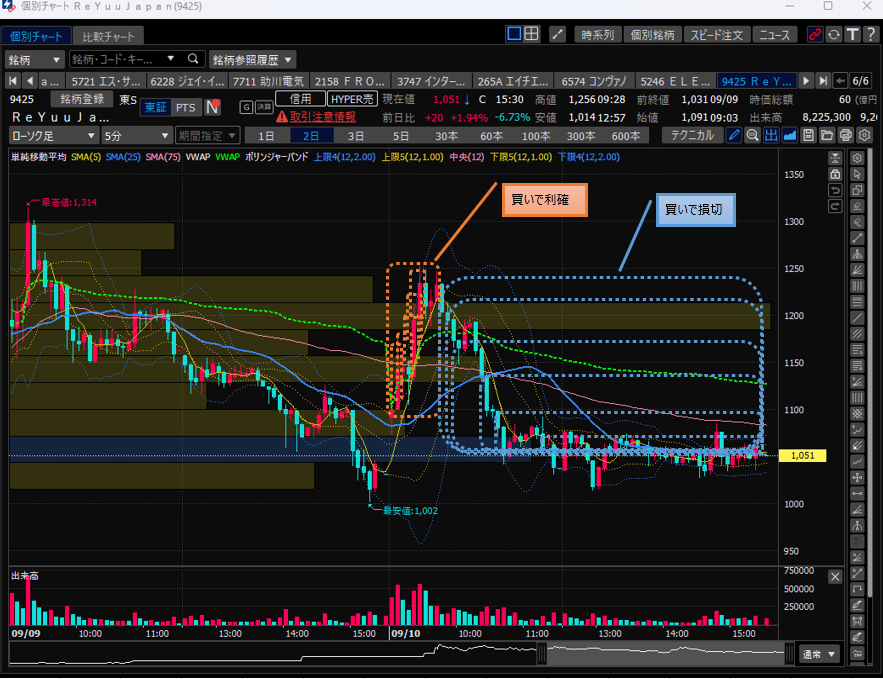Select the arrow cursor tool in sidebar
Screen dimensions: 883x679
[x=857, y=174]
